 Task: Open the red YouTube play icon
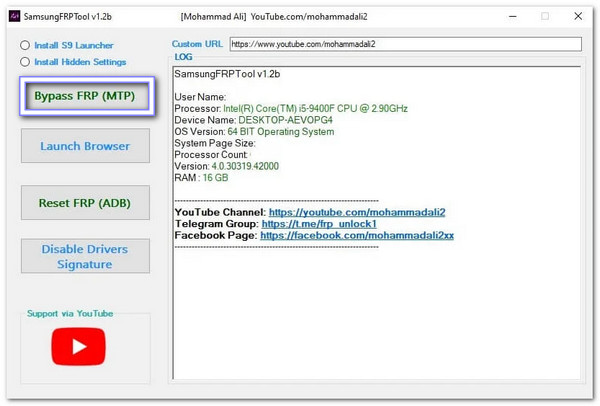pos(78,346)
